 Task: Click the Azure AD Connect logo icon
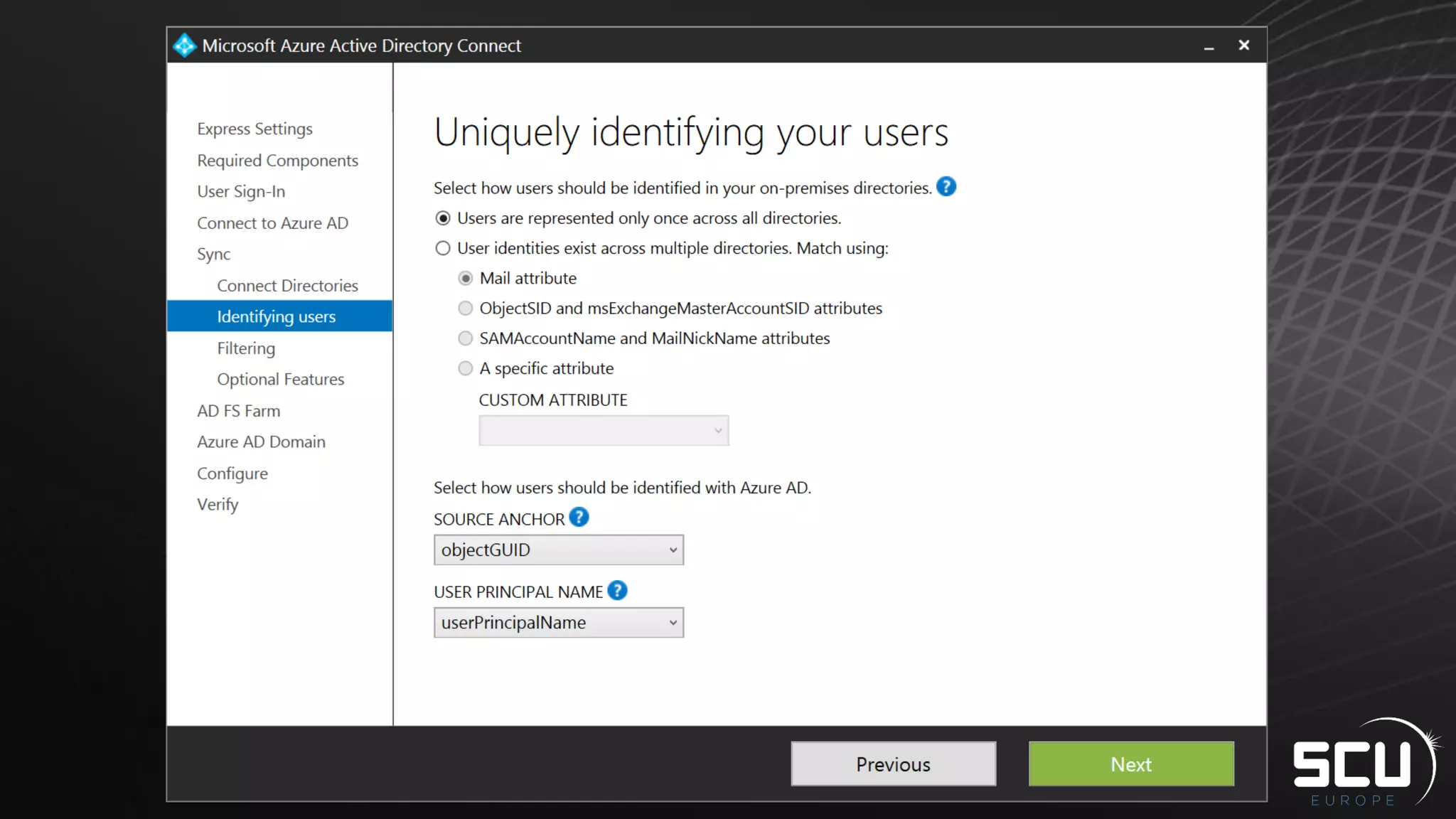(184, 45)
